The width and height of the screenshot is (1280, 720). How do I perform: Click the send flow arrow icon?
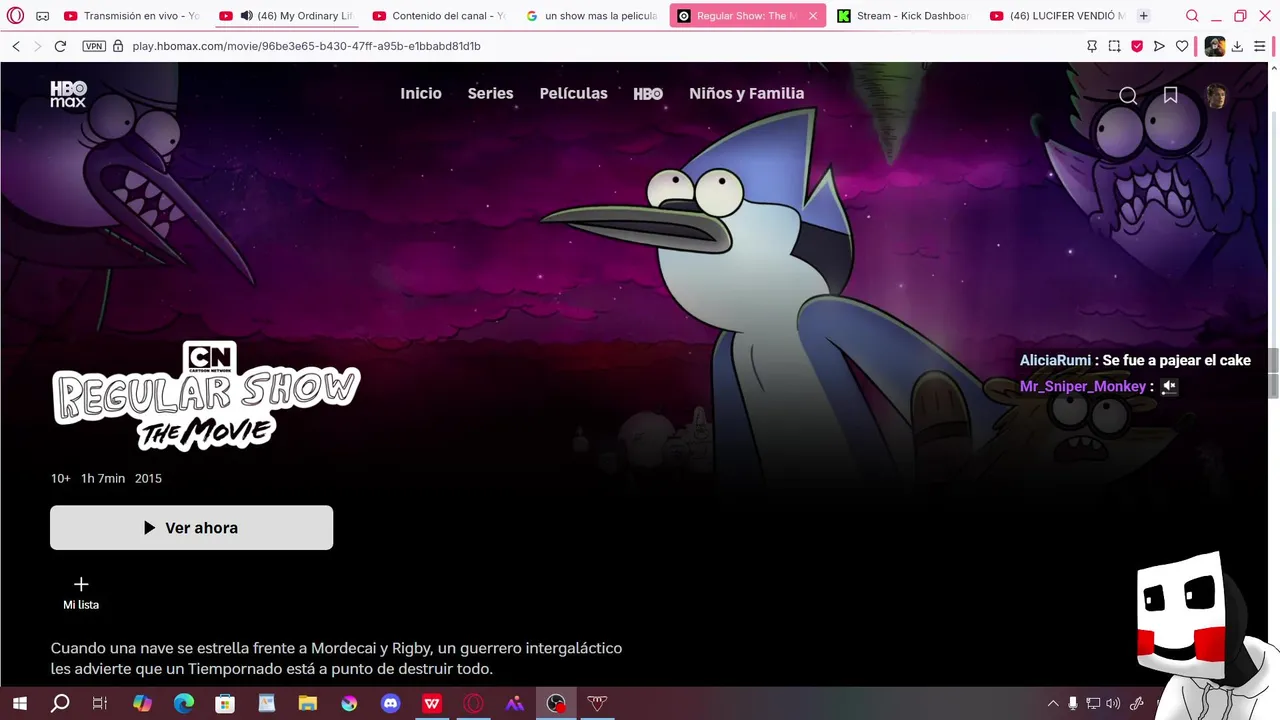[1159, 46]
